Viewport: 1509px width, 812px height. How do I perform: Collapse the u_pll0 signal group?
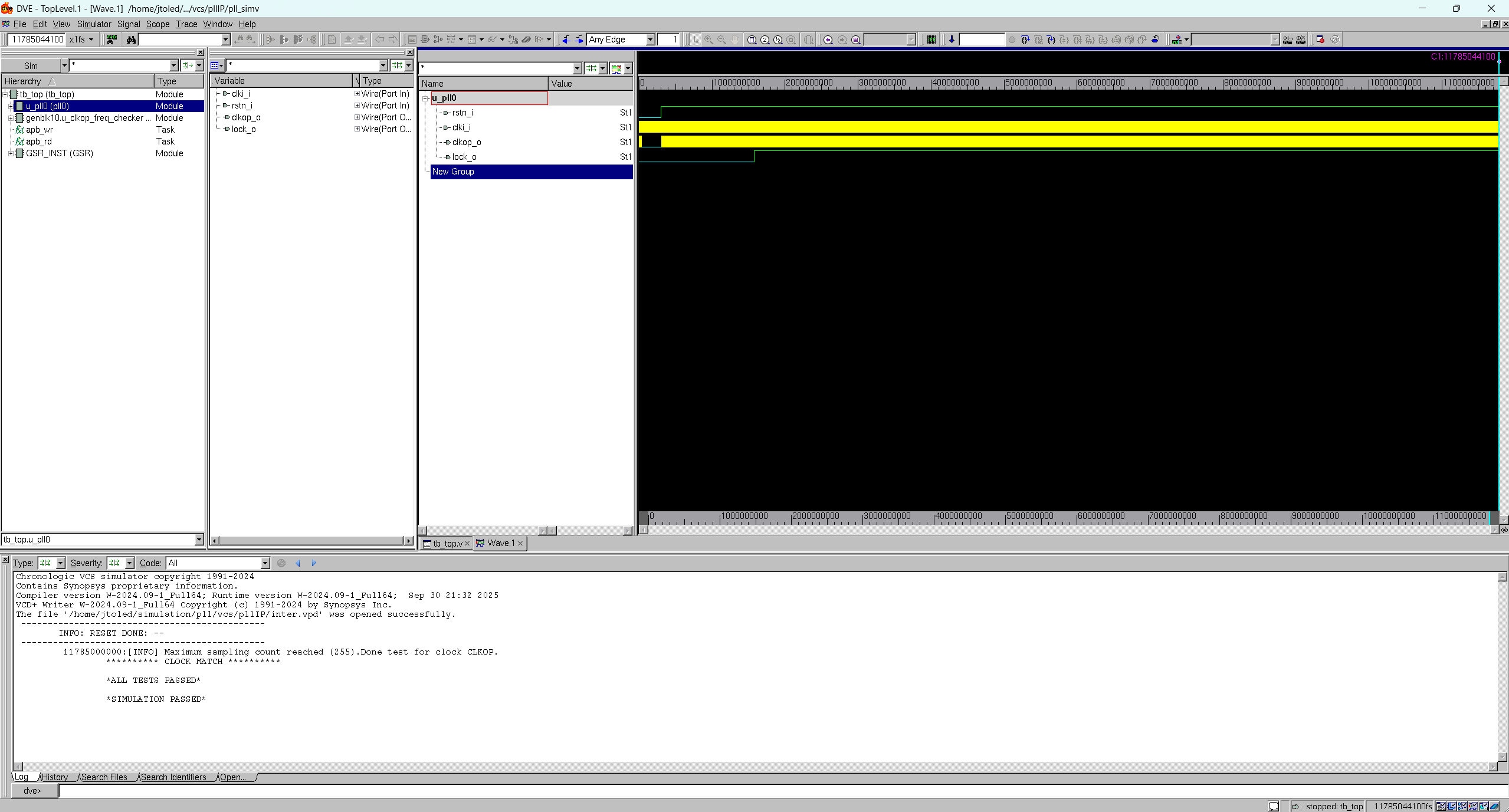pyautogui.click(x=425, y=98)
